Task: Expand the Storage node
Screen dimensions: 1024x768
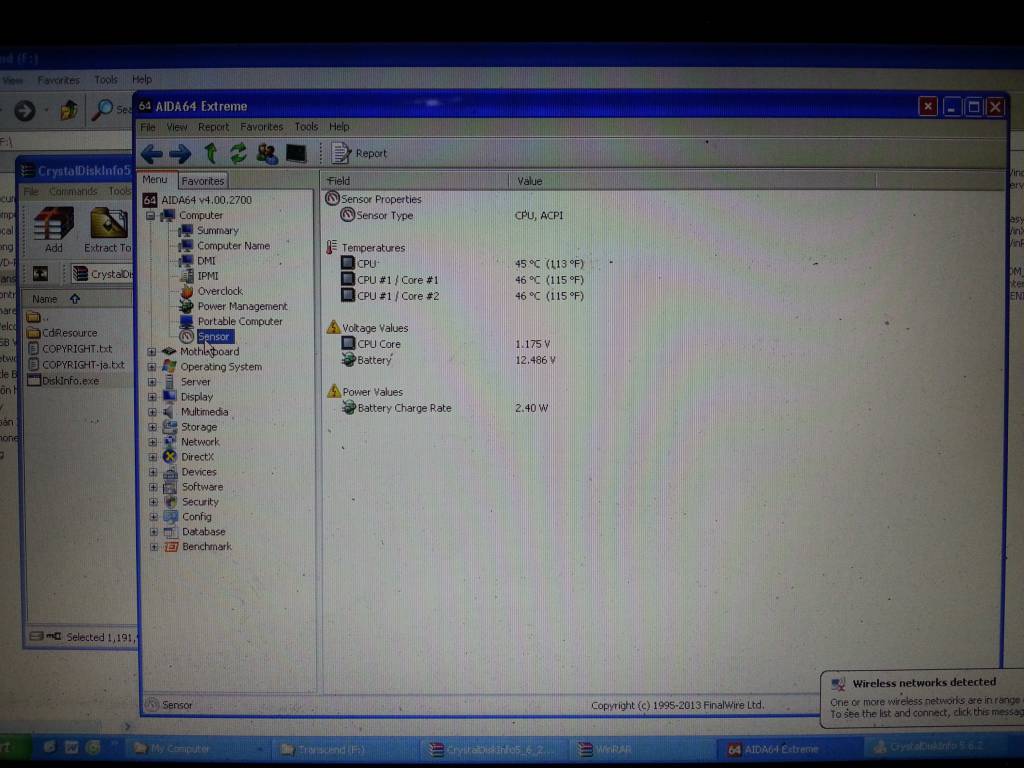Action: pyautogui.click(x=152, y=427)
